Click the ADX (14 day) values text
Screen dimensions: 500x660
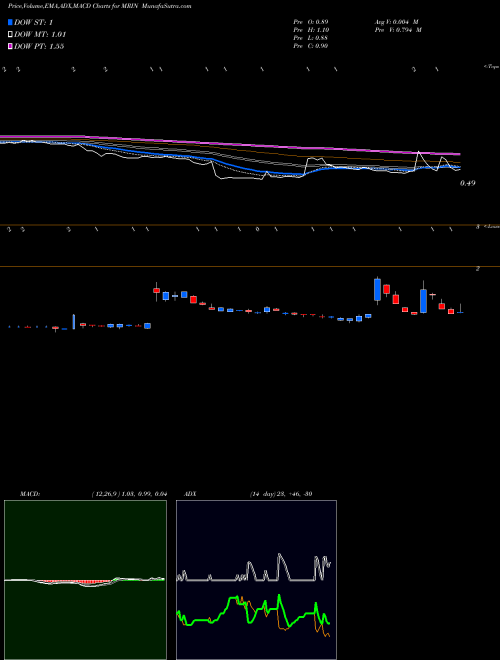click(x=281, y=494)
